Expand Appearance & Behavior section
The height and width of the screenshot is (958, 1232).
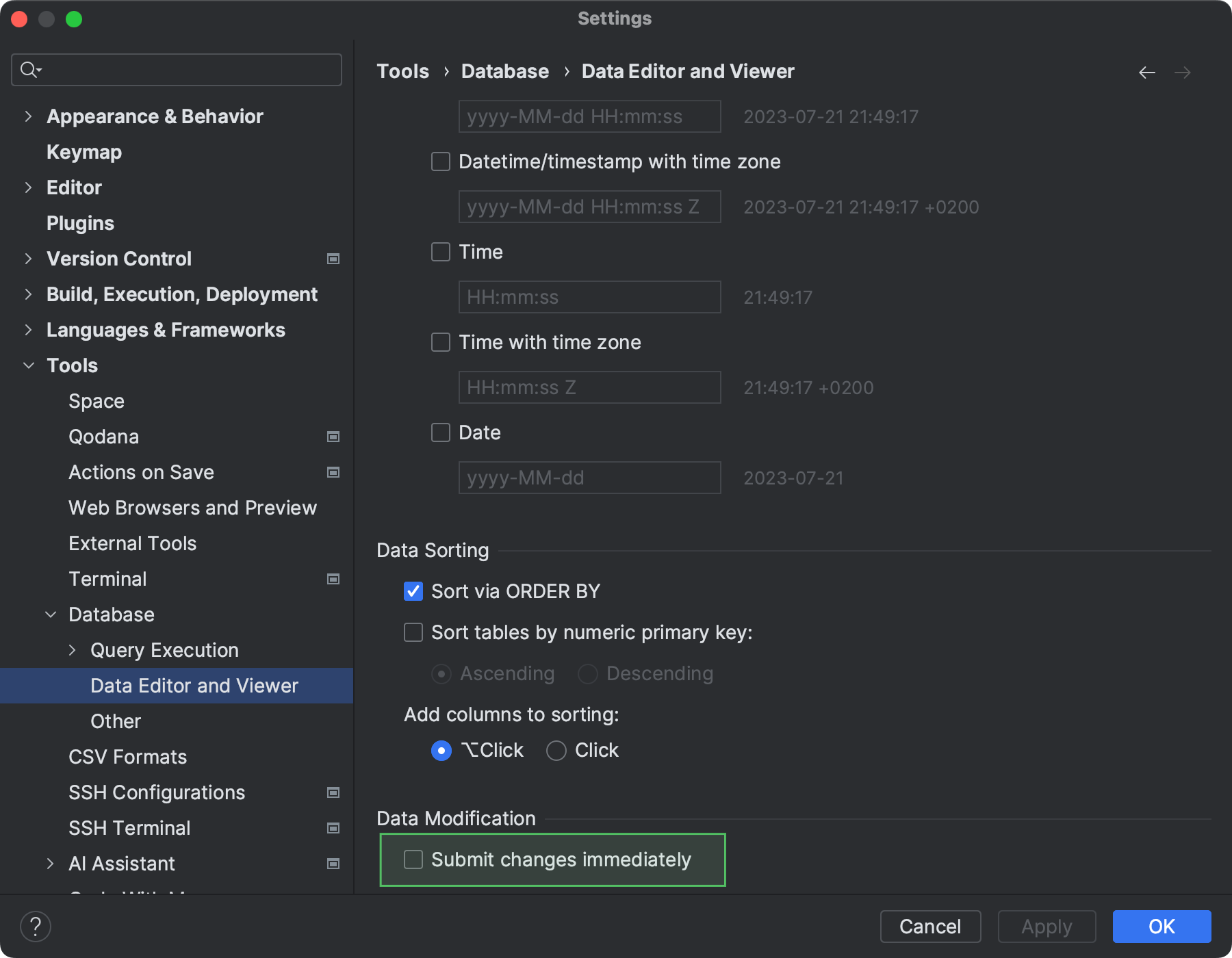[28, 116]
